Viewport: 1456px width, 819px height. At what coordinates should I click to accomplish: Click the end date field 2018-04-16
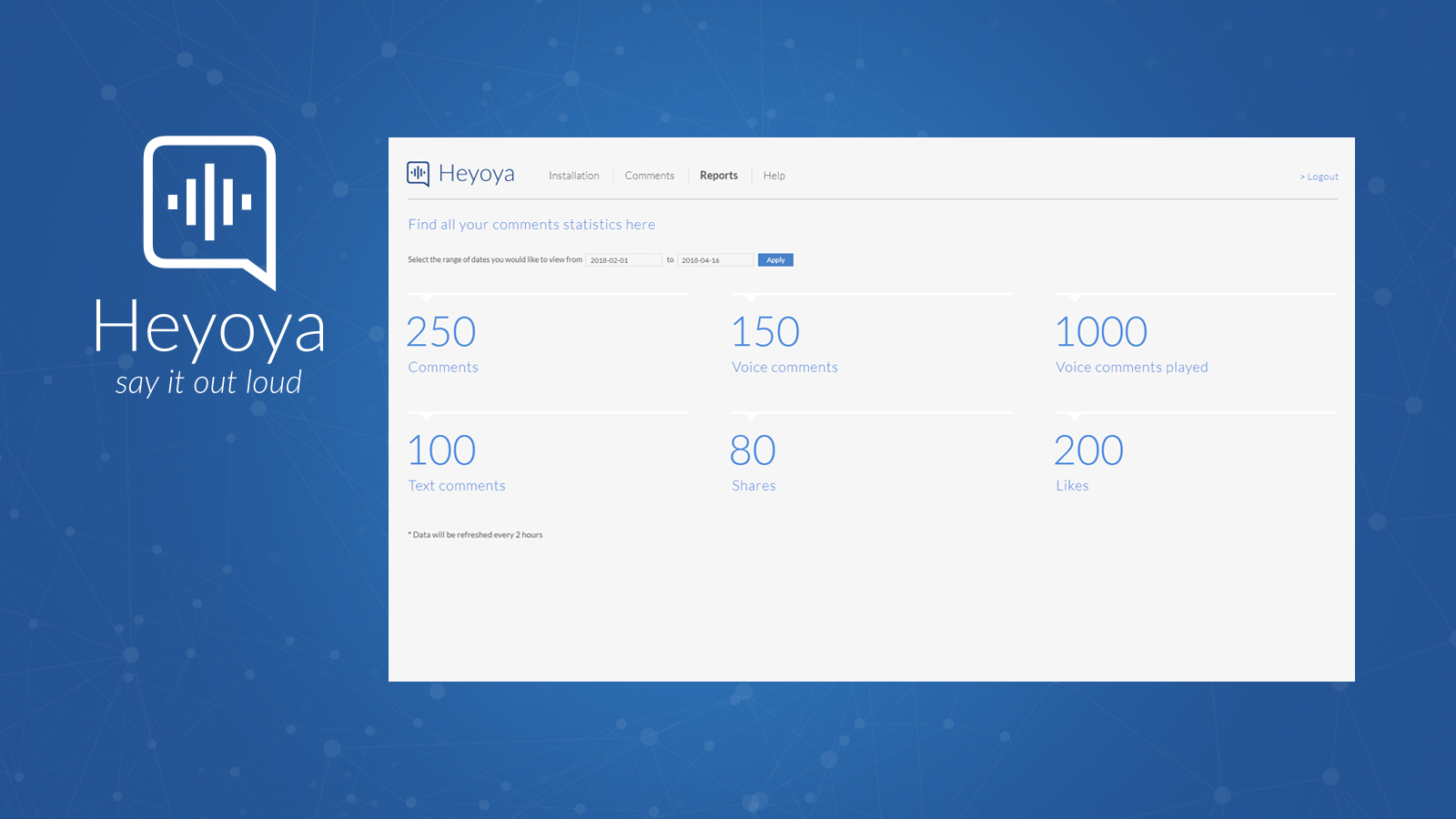715,260
